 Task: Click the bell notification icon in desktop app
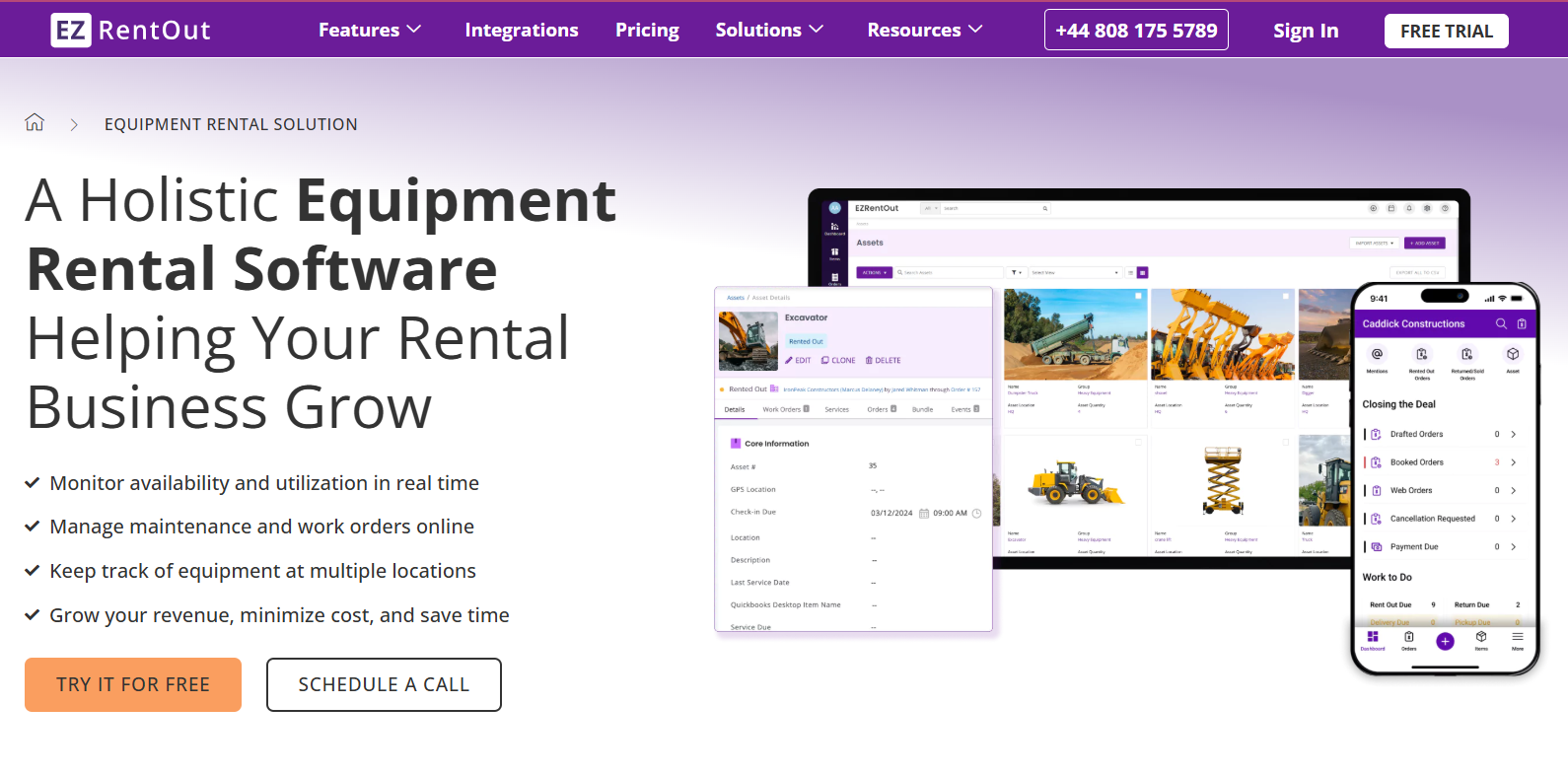1409,208
